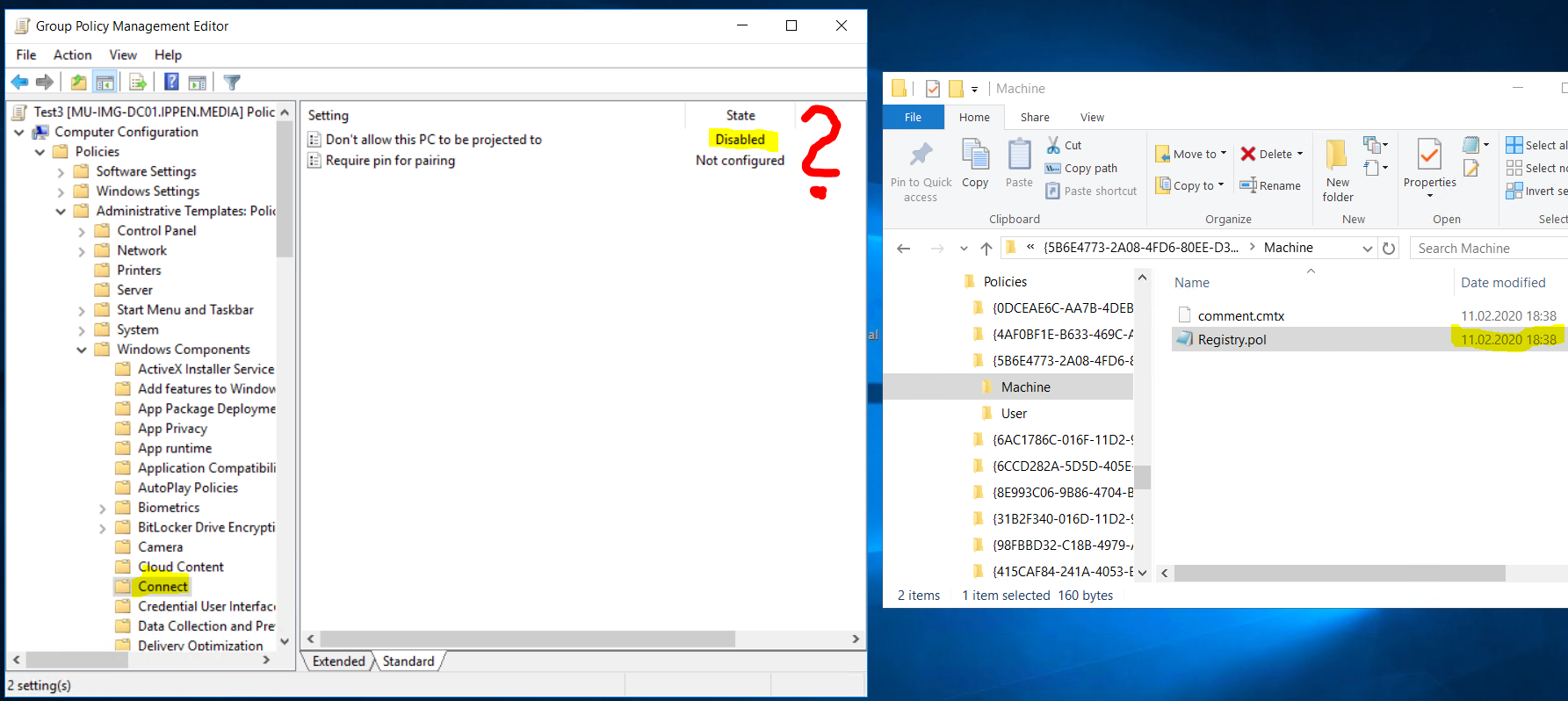Select the comment.cmtx file
Image resolution: width=1568 pixels, height=701 pixels.
point(1240,316)
